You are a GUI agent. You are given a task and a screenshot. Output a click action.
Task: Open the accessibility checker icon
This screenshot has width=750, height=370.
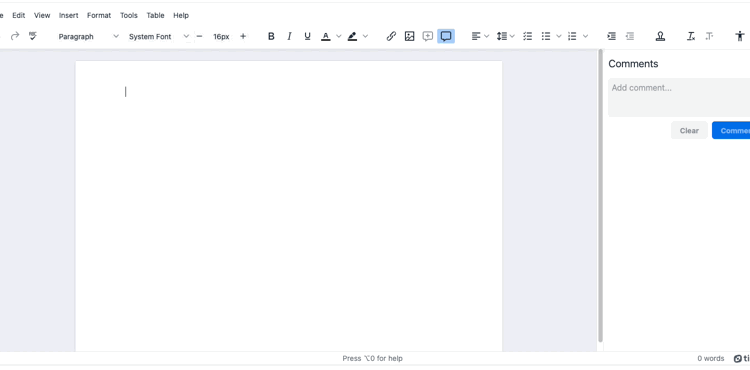coord(740,36)
